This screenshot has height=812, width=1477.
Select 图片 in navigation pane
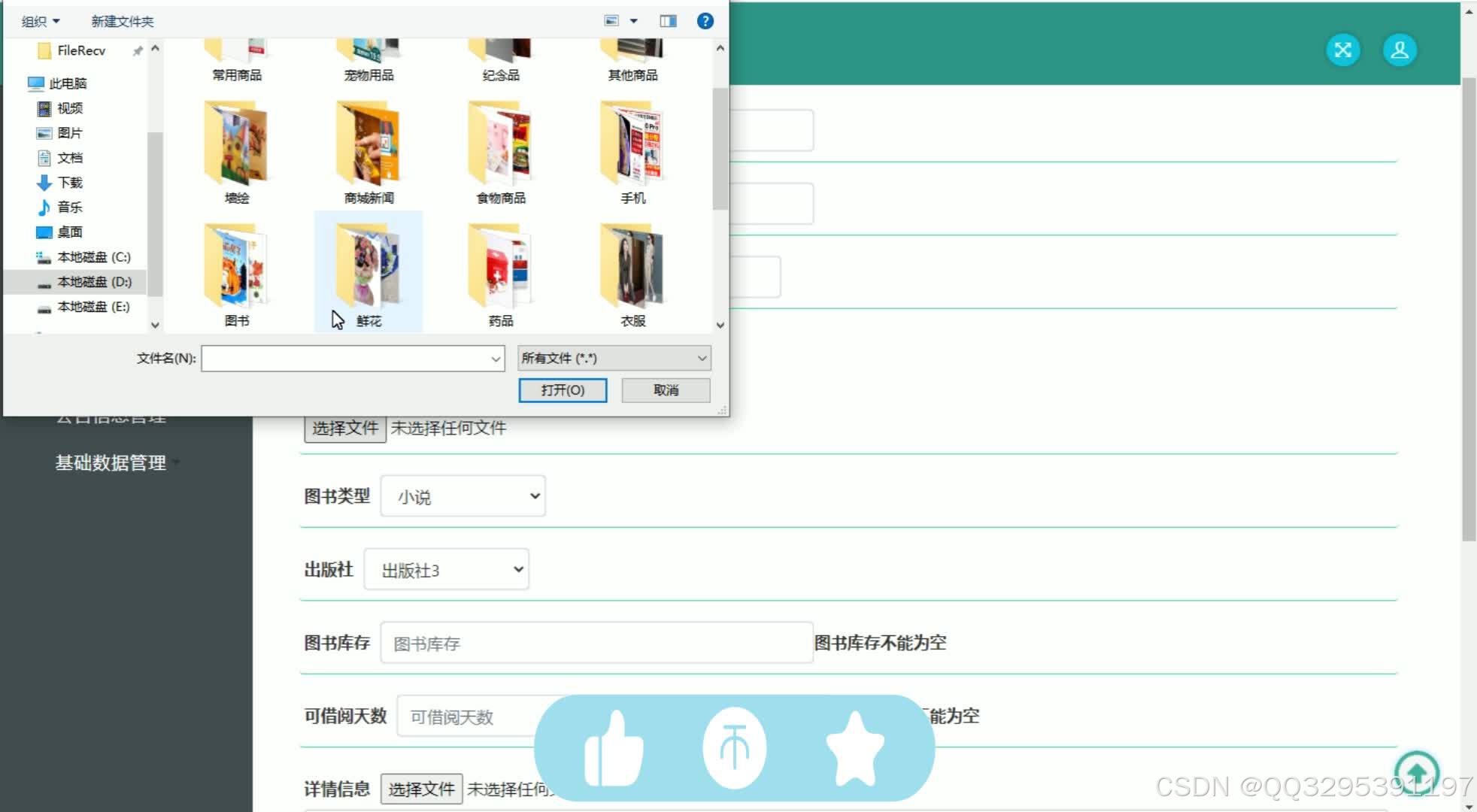(69, 133)
